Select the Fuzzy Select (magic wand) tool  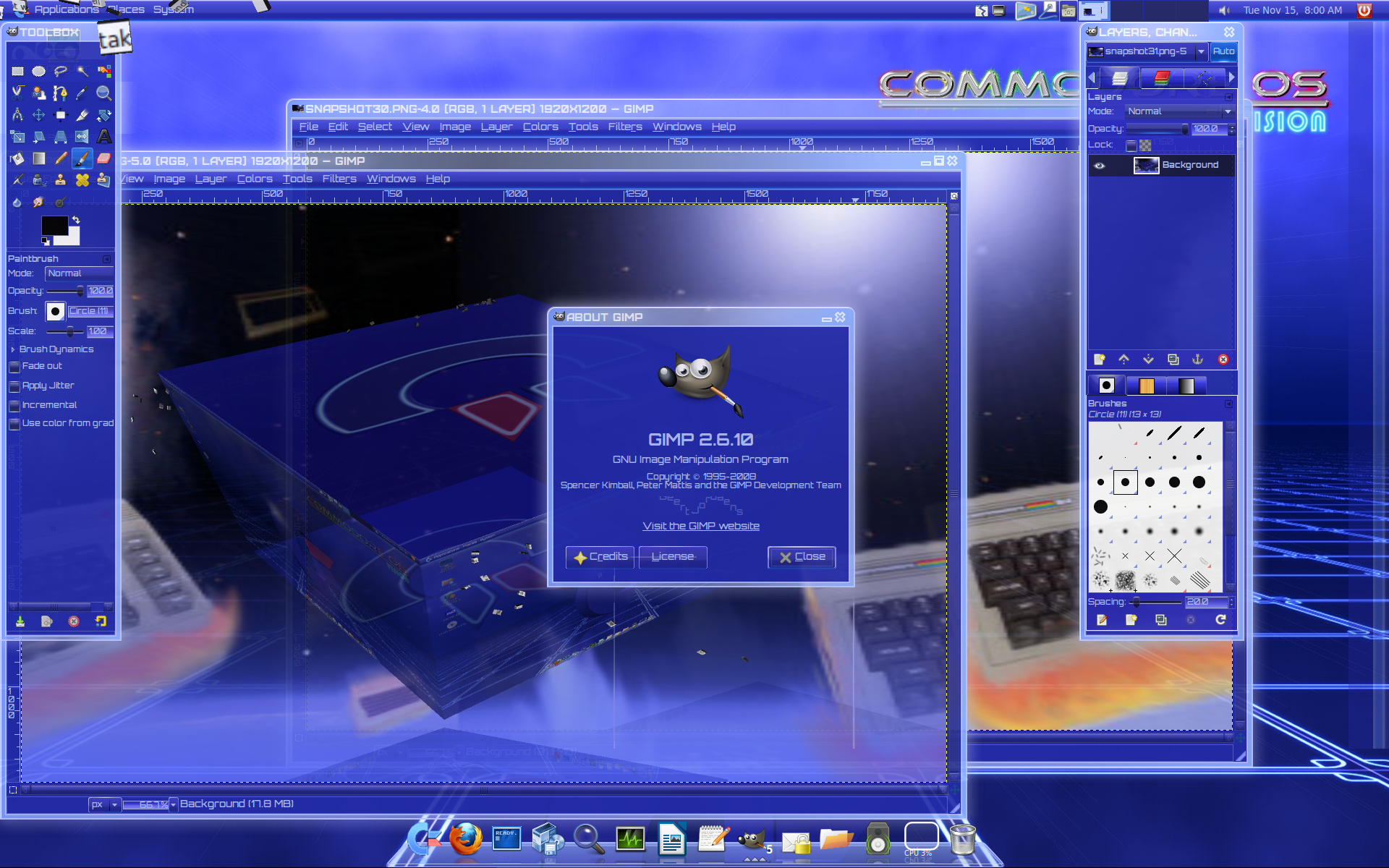pyautogui.click(x=82, y=71)
